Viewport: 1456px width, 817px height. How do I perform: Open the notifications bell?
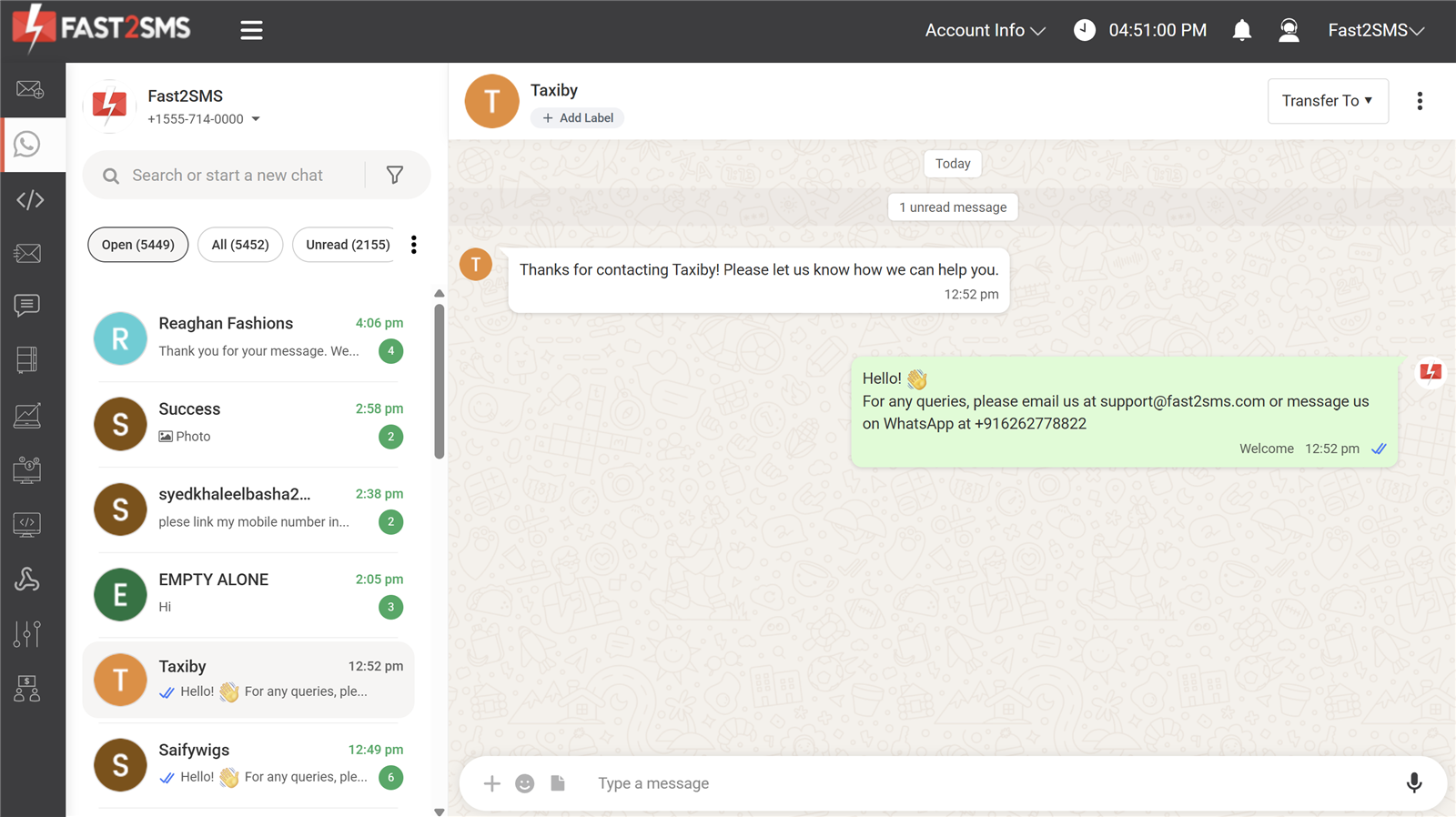click(1241, 30)
